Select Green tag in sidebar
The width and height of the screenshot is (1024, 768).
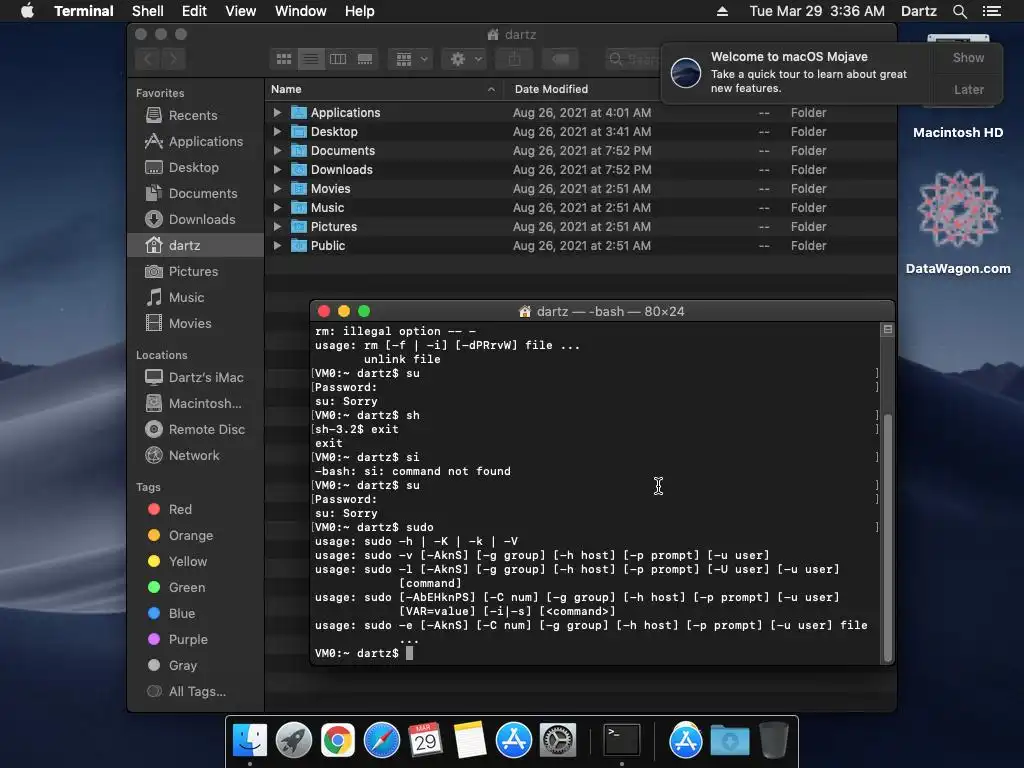pyautogui.click(x=196, y=587)
